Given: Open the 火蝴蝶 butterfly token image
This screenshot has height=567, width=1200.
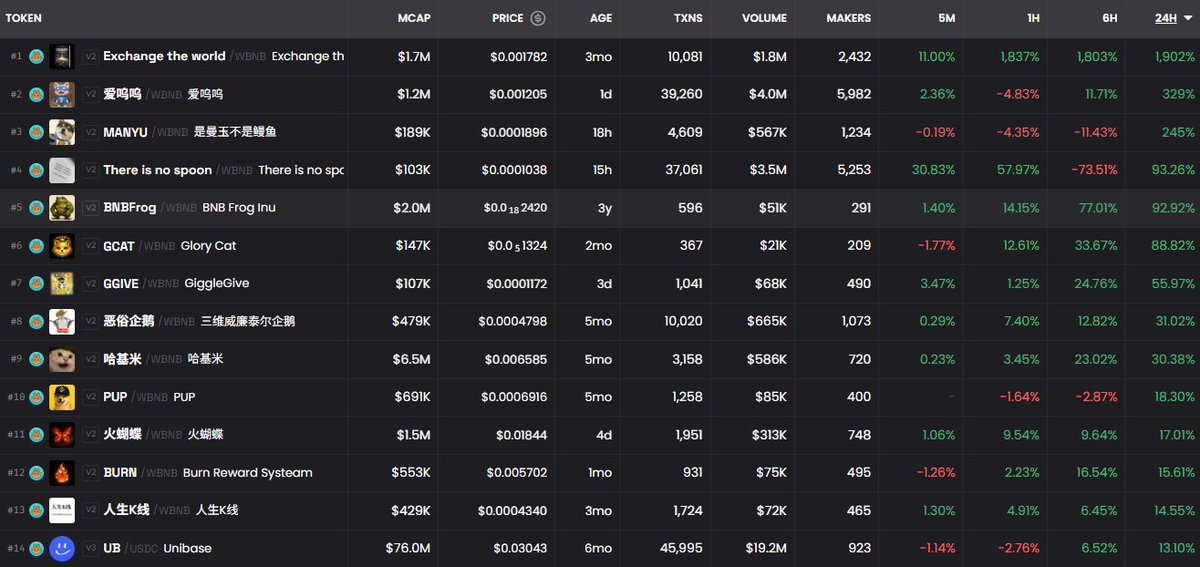Looking at the screenshot, I should click(62, 435).
